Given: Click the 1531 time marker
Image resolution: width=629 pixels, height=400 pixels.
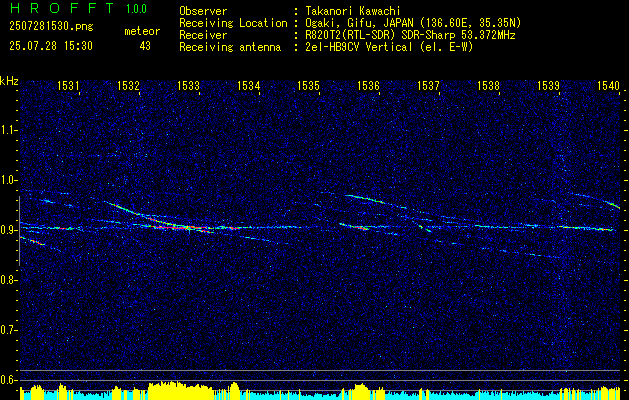Looking at the screenshot, I should click(68, 85).
